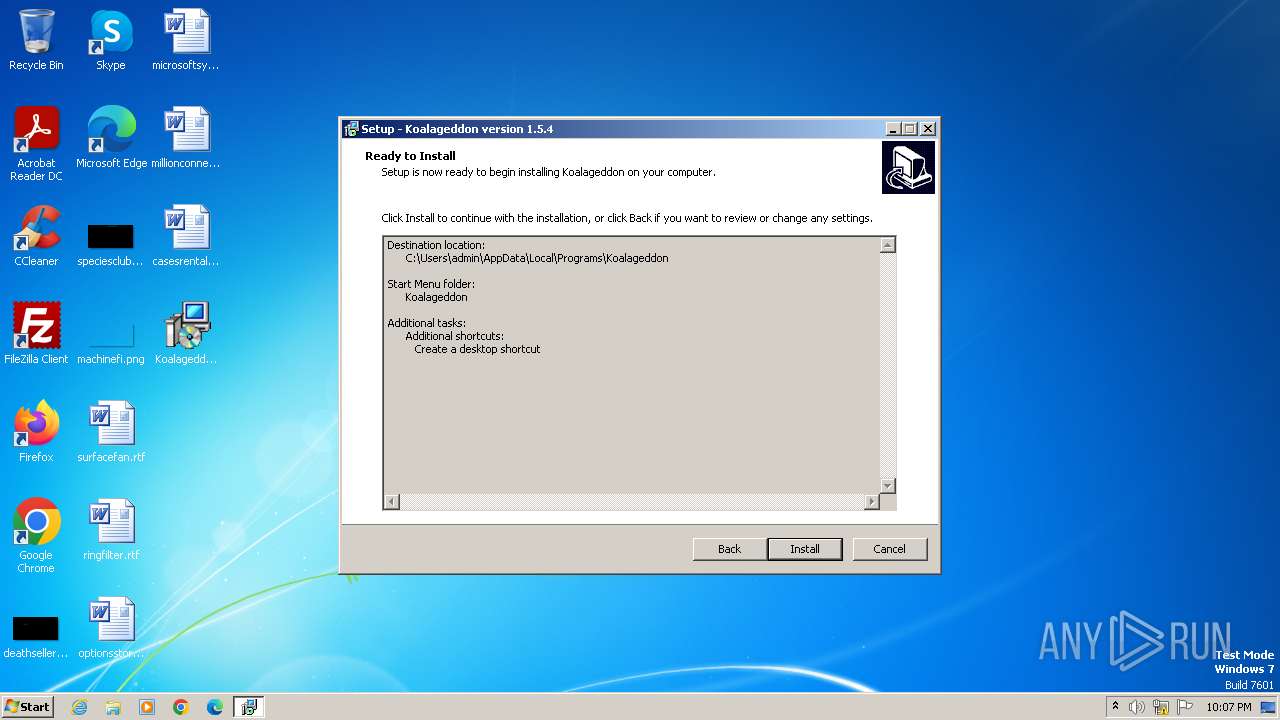Click Install to begin installation
The image size is (1280, 720).
coord(805,549)
